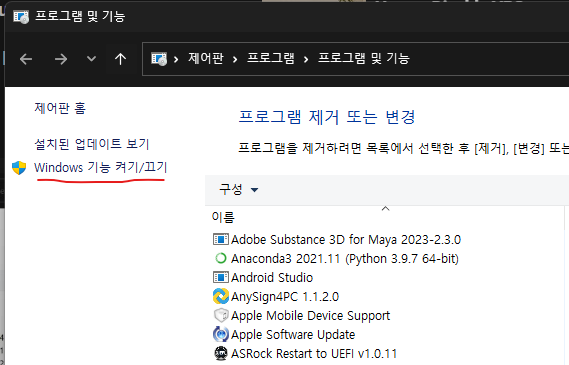Click the AnySign4PC icon

click(221, 296)
